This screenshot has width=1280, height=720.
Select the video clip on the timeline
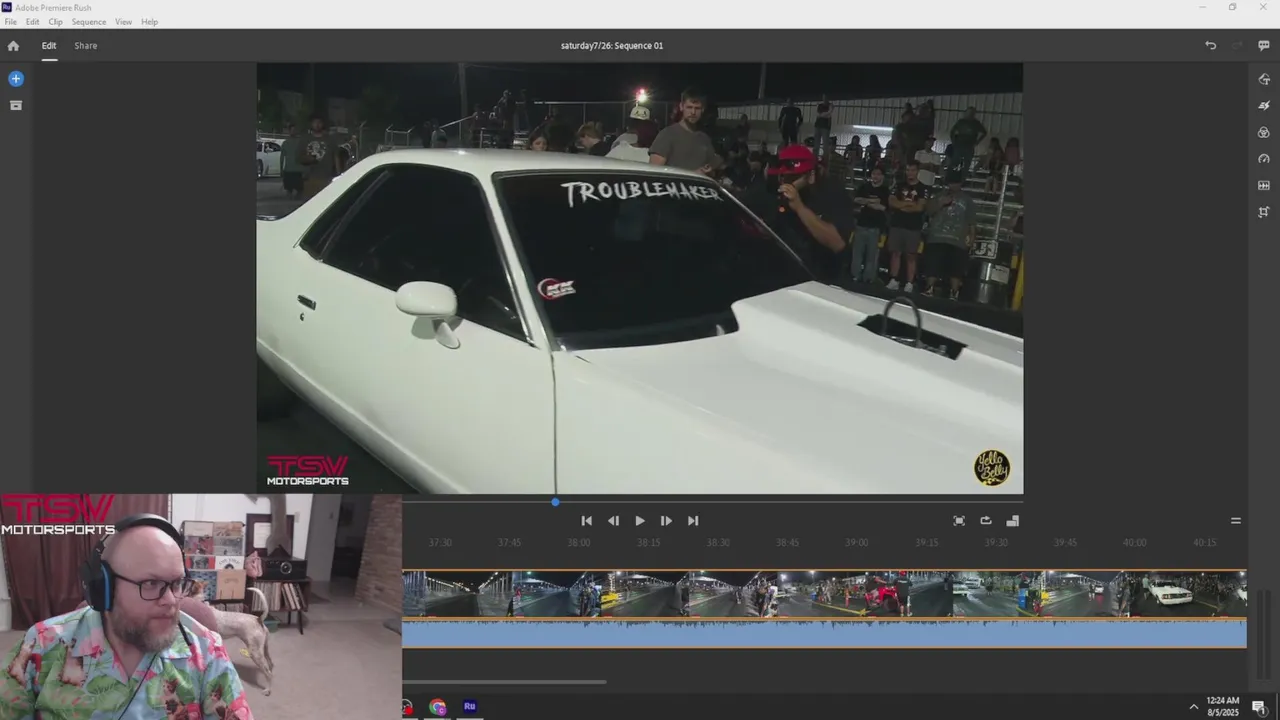point(824,594)
